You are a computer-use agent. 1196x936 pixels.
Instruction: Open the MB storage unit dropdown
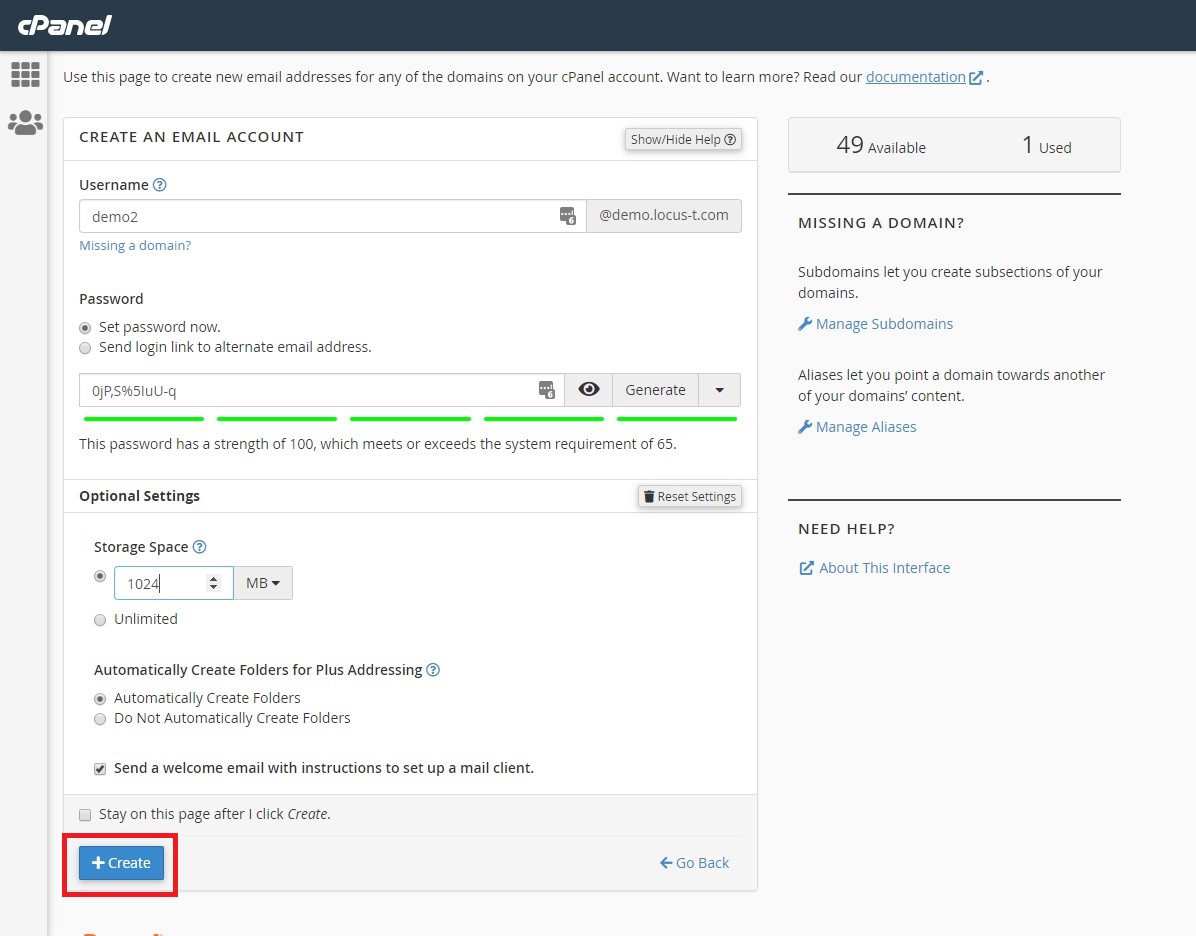[x=263, y=583]
